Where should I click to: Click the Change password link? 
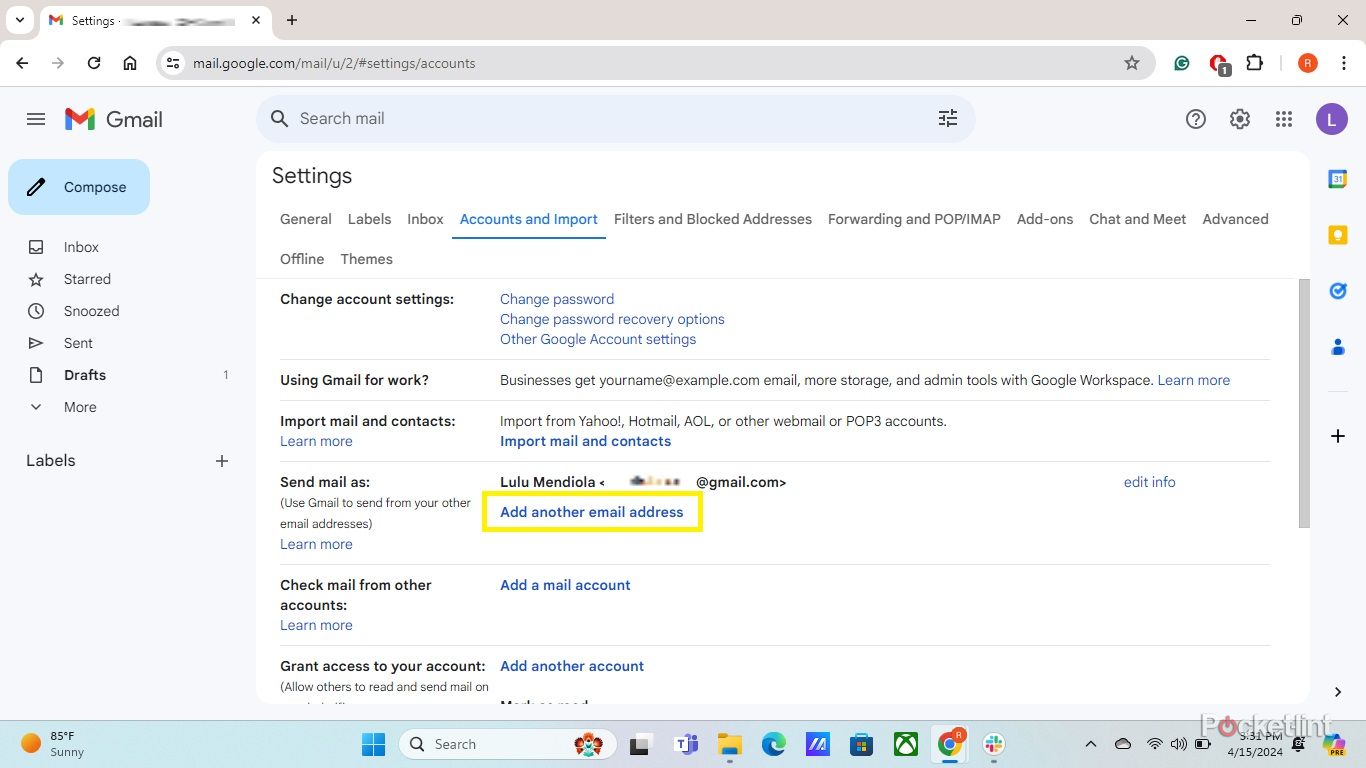556,299
